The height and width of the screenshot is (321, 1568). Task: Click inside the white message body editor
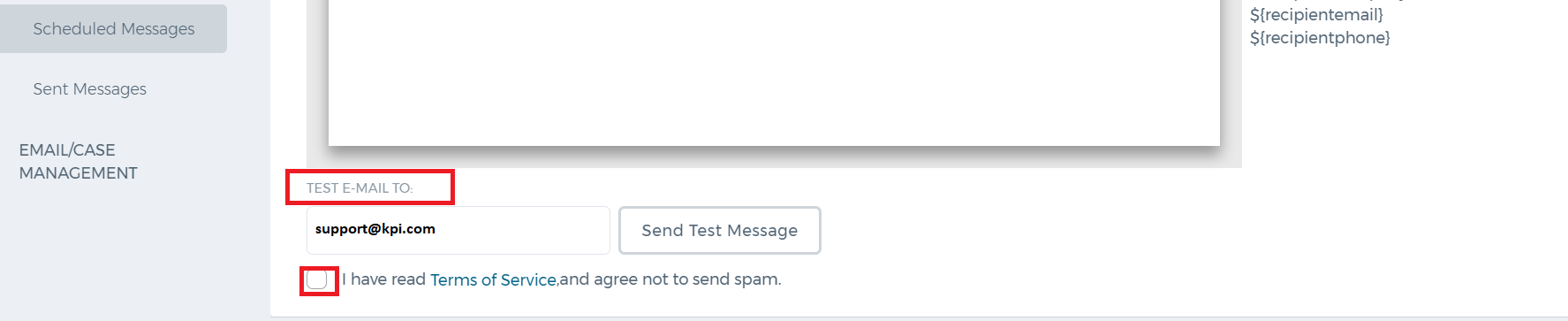tap(774, 71)
